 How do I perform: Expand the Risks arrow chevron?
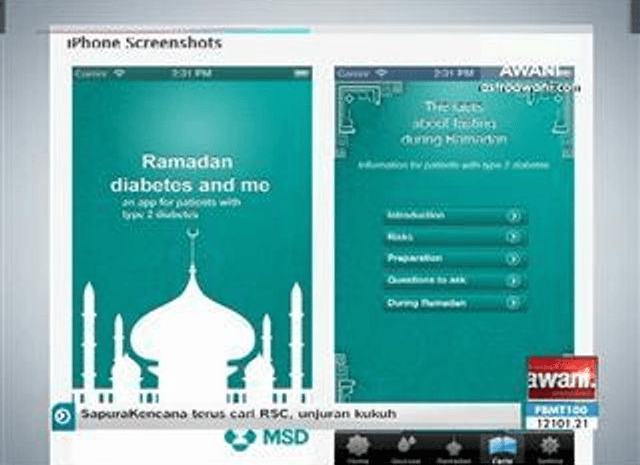coord(512,237)
